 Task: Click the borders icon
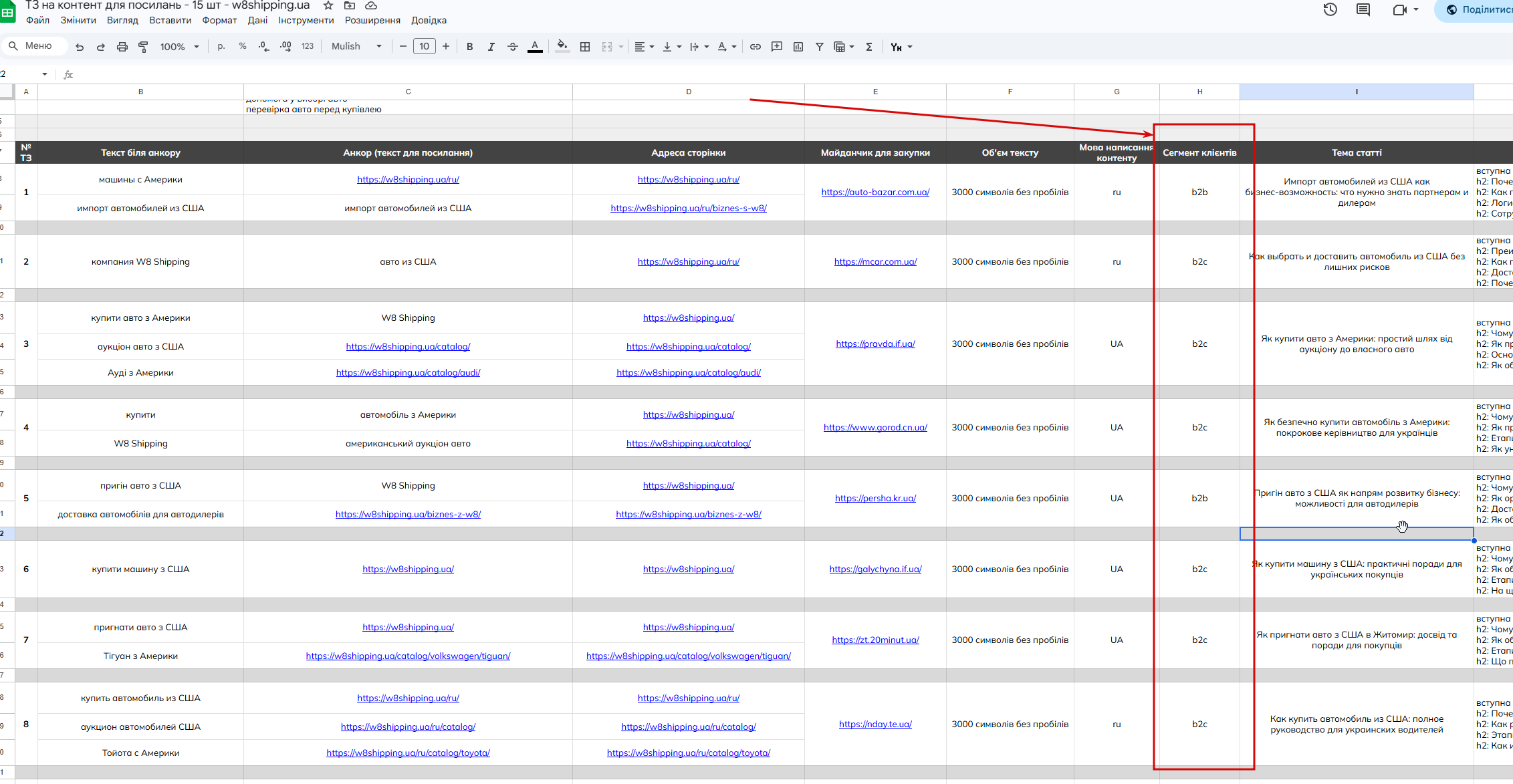pos(585,47)
